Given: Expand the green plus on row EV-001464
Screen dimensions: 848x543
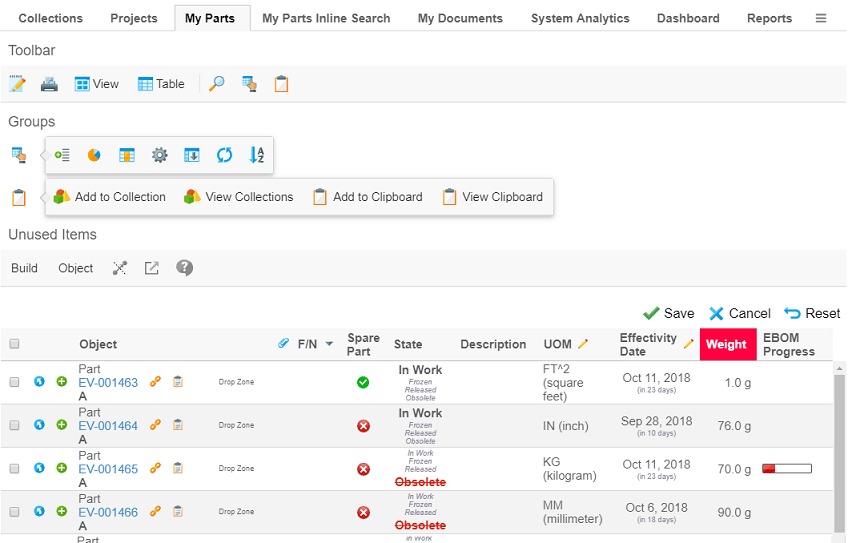Looking at the screenshot, I should coord(62,425).
